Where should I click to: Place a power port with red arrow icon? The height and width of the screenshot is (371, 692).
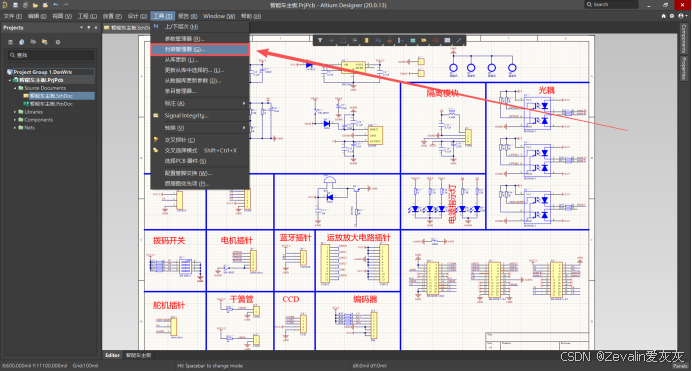click(x=389, y=40)
